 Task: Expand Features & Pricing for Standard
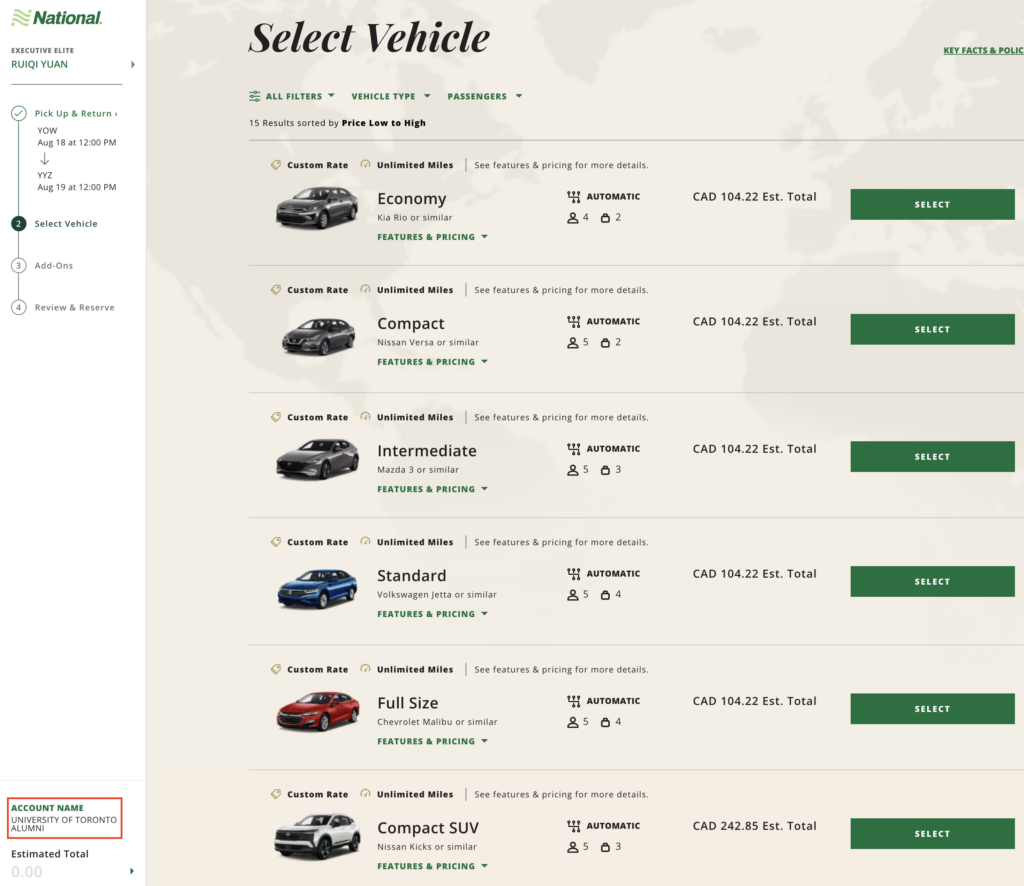coord(432,614)
